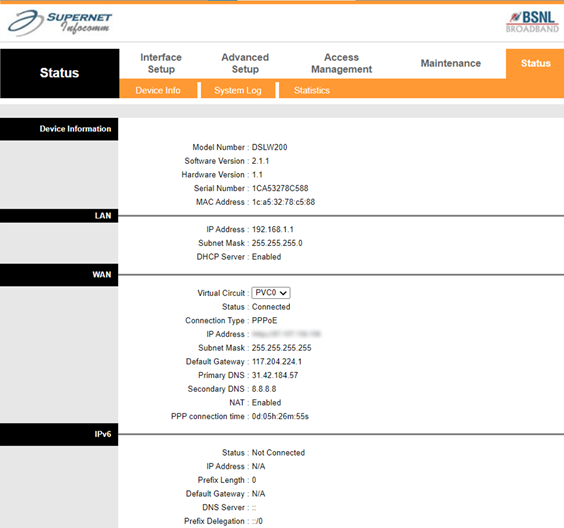Select the Maintenance tab
This screenshot has height=528, width=564.
tap(451, 63)
